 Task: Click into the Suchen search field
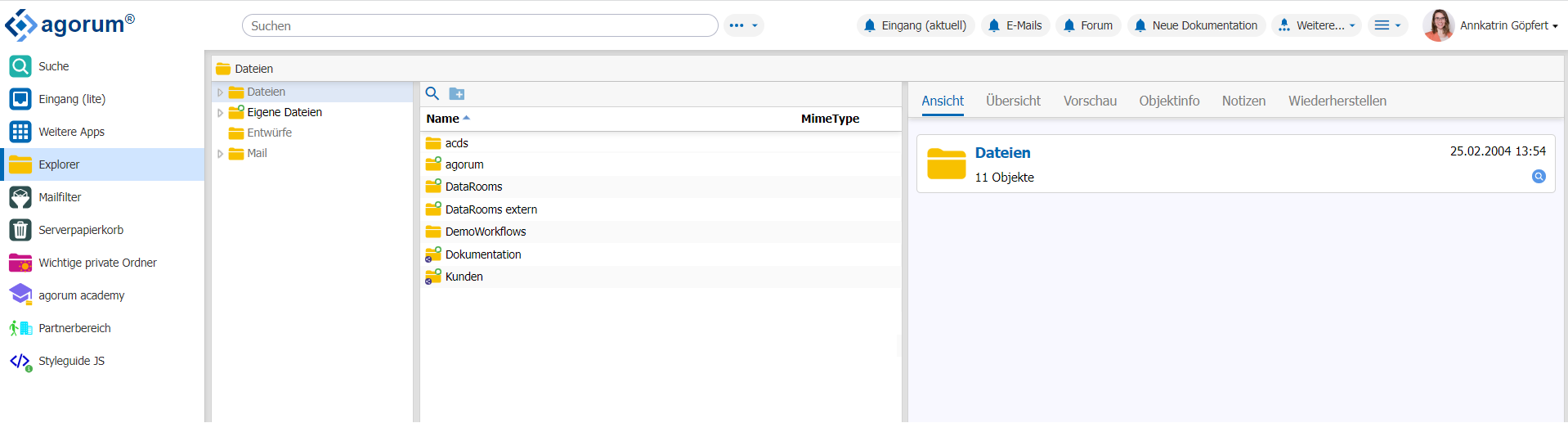(480, 25)
